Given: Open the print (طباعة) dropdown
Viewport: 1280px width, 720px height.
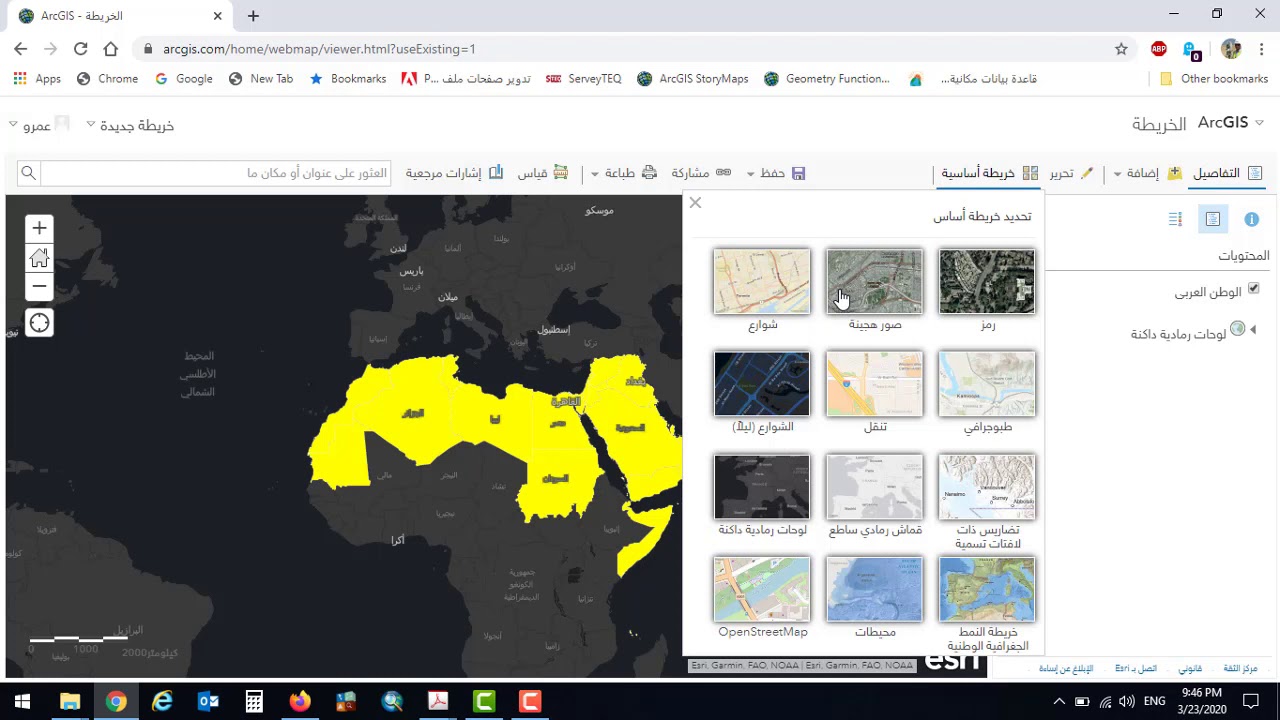Looking at the screenshot, I should pos(624,173).
